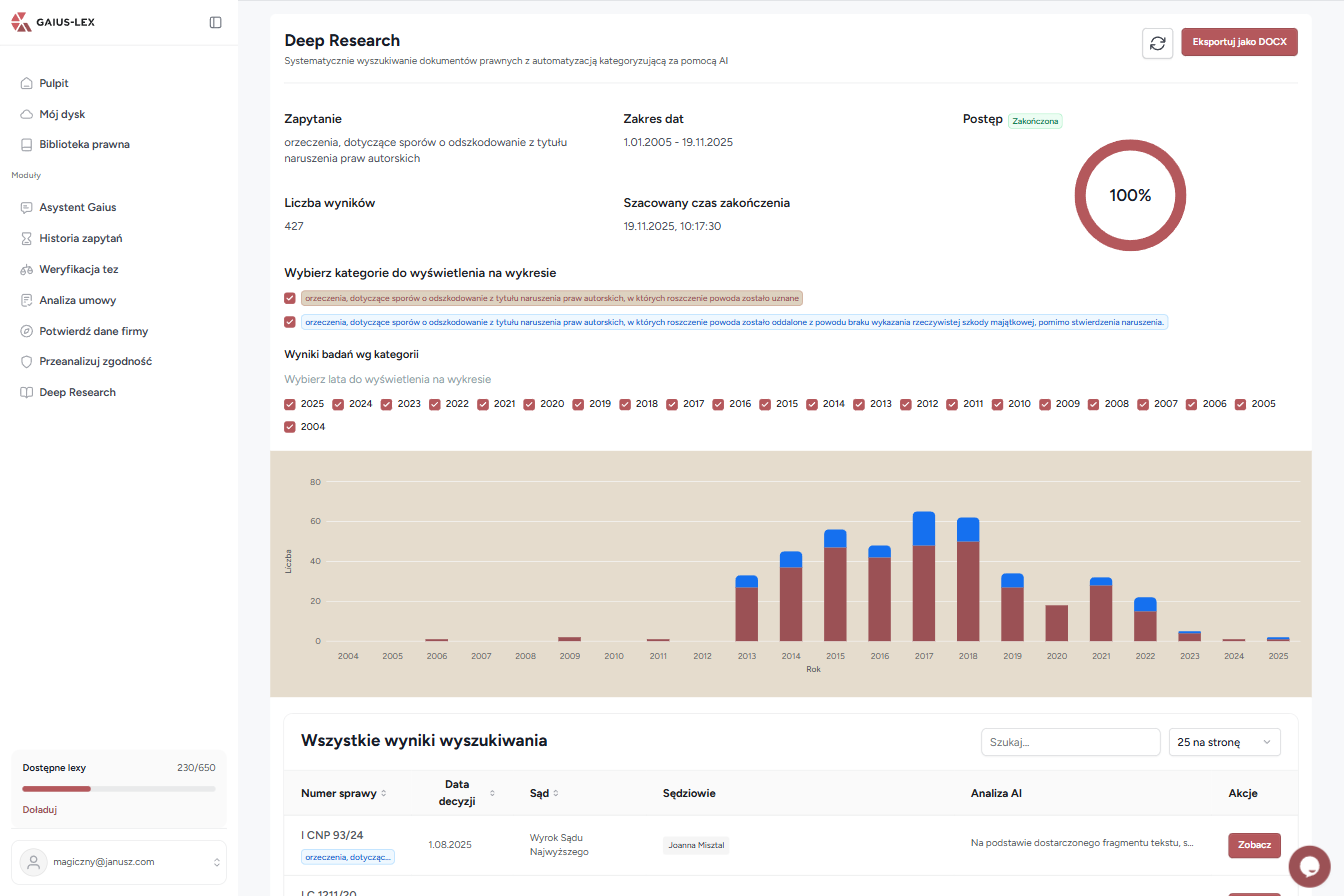This screenshot has height=896, width=1344.
Task: Click the GAIUS-LEX logo icon
Action: (x=21, y=22)
